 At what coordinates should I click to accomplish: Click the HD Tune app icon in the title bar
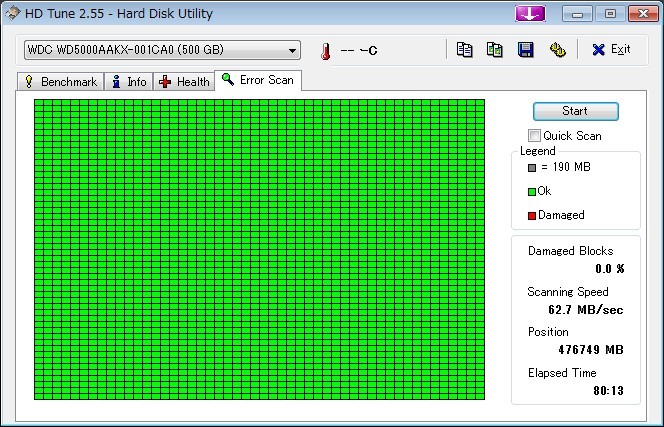12,13
